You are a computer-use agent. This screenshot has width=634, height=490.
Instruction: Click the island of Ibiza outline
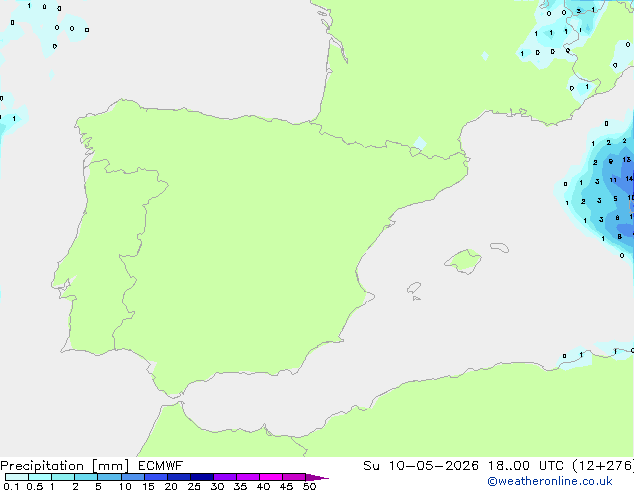414,288
